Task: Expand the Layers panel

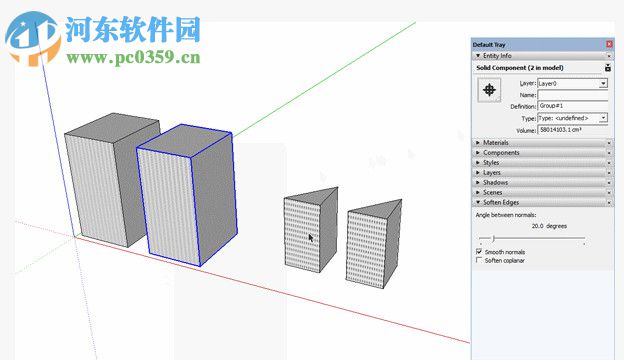Action: pos(478,172)
